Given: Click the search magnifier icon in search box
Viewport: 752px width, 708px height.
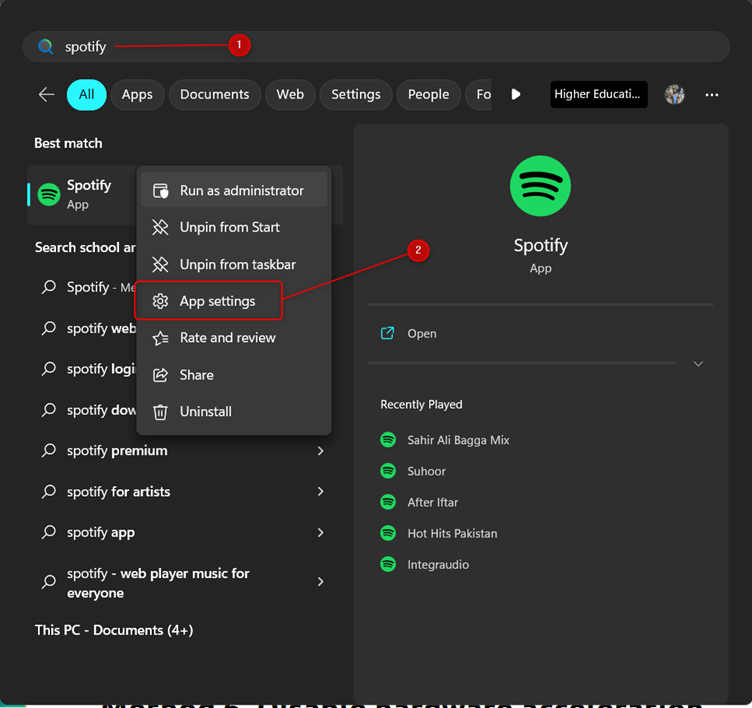Looking at the screenshot, I should coord(46,47).
